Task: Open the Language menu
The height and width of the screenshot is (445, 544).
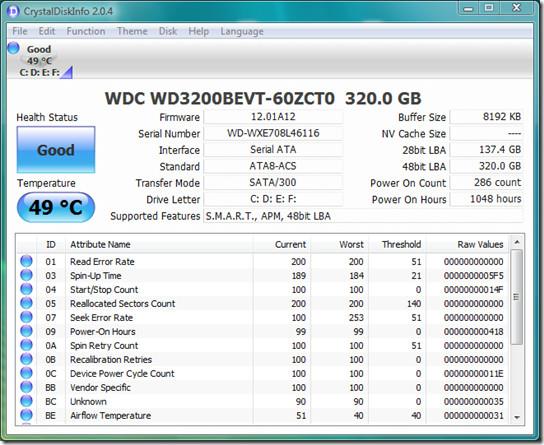Action: [x=242, y=32]
